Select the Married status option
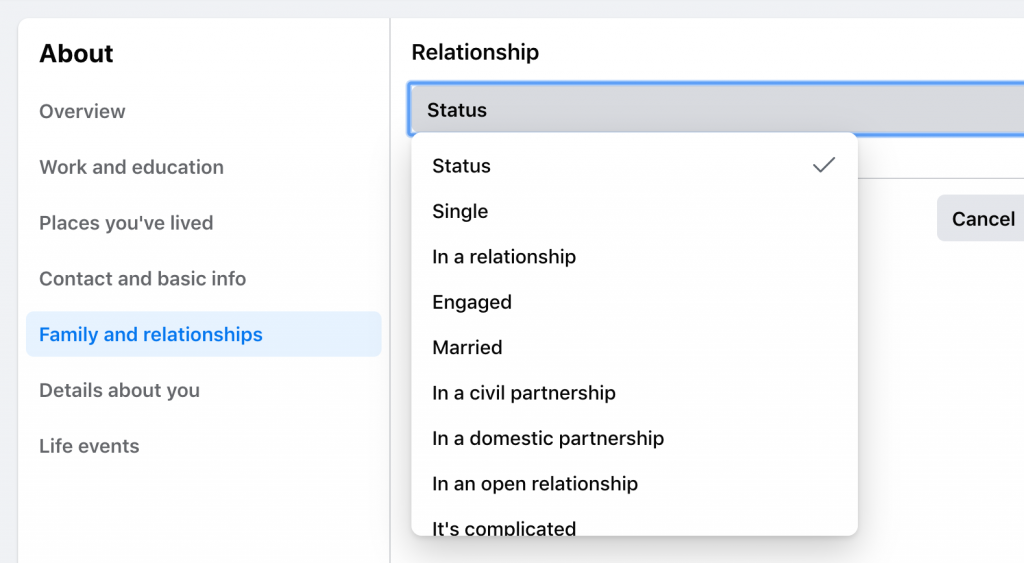Screen dimensions: 1024x563 (467, 348)
